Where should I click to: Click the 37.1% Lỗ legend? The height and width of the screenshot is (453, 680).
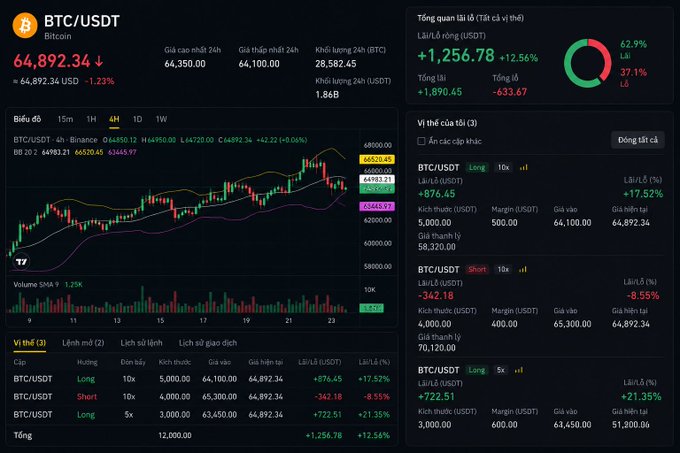633,78
